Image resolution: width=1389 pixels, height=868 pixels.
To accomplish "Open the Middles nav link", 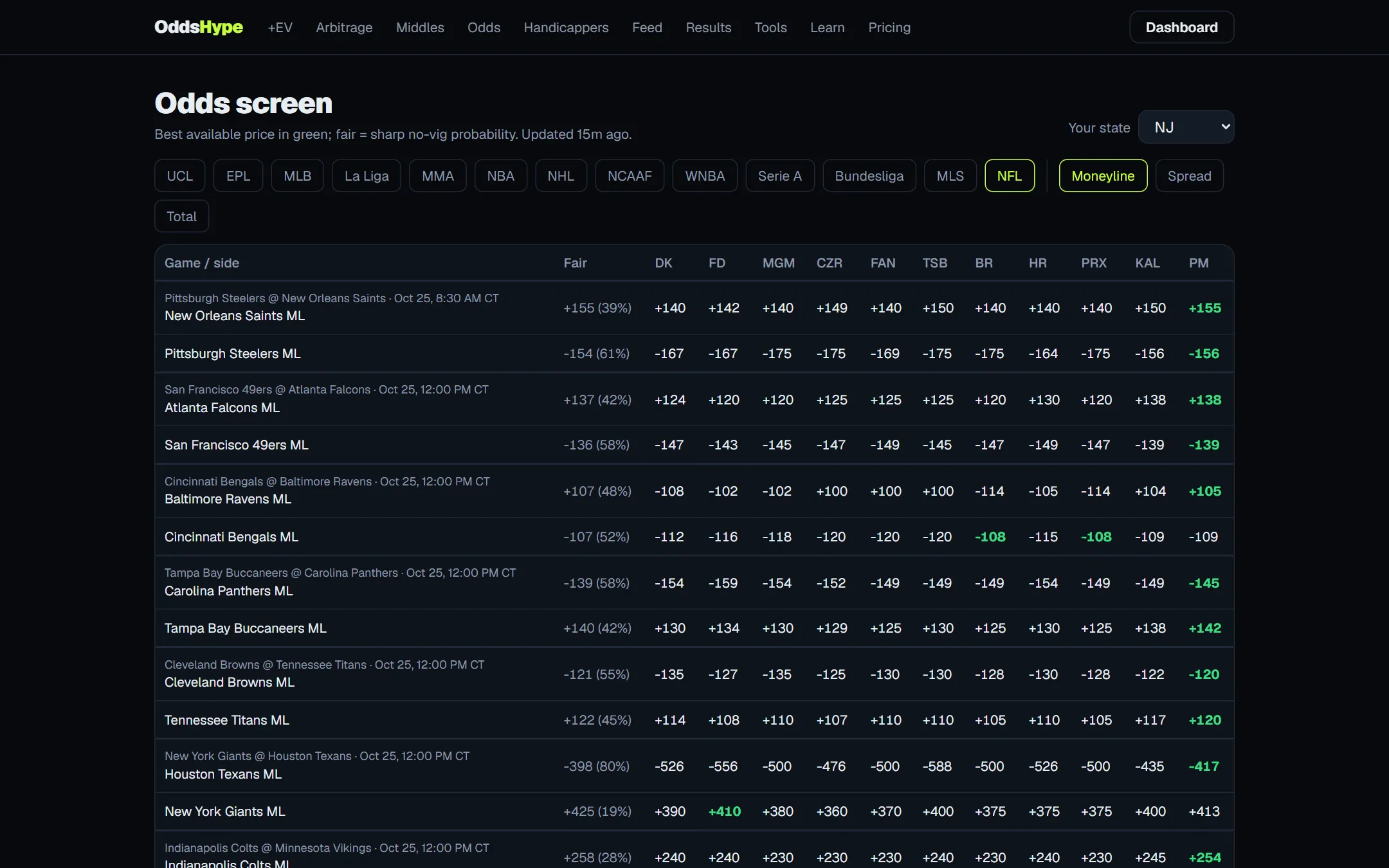I will (x=420, y=27).
